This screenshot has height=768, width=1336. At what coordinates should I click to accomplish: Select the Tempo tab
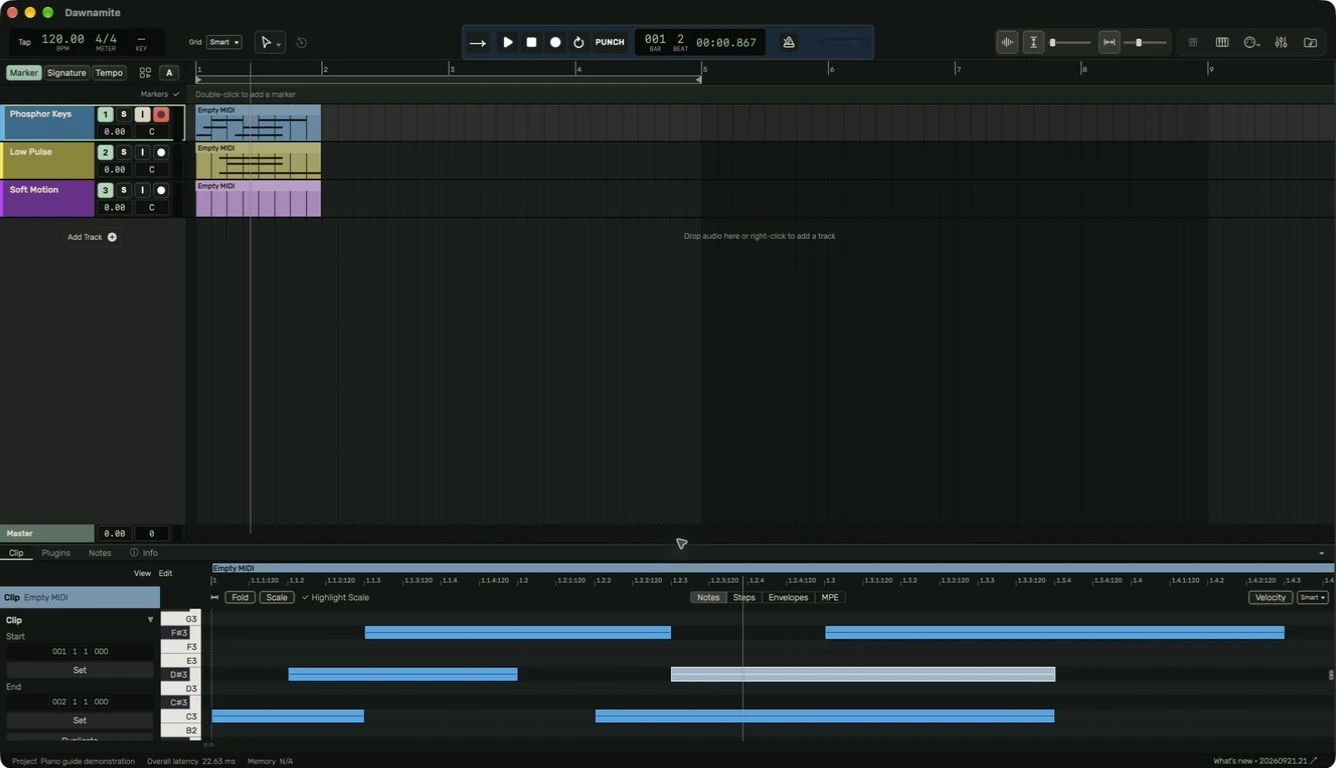(109, 73)
